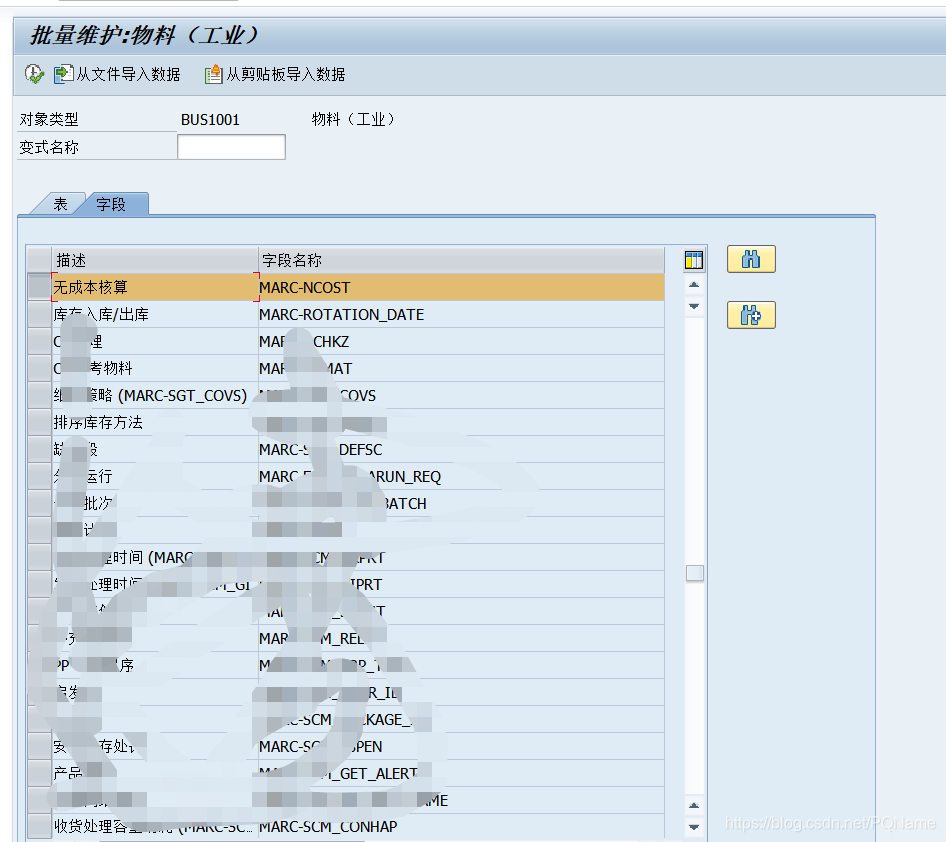
Task: Click the scroll down arrow below top arrow
Action: [x=694, y=306]
